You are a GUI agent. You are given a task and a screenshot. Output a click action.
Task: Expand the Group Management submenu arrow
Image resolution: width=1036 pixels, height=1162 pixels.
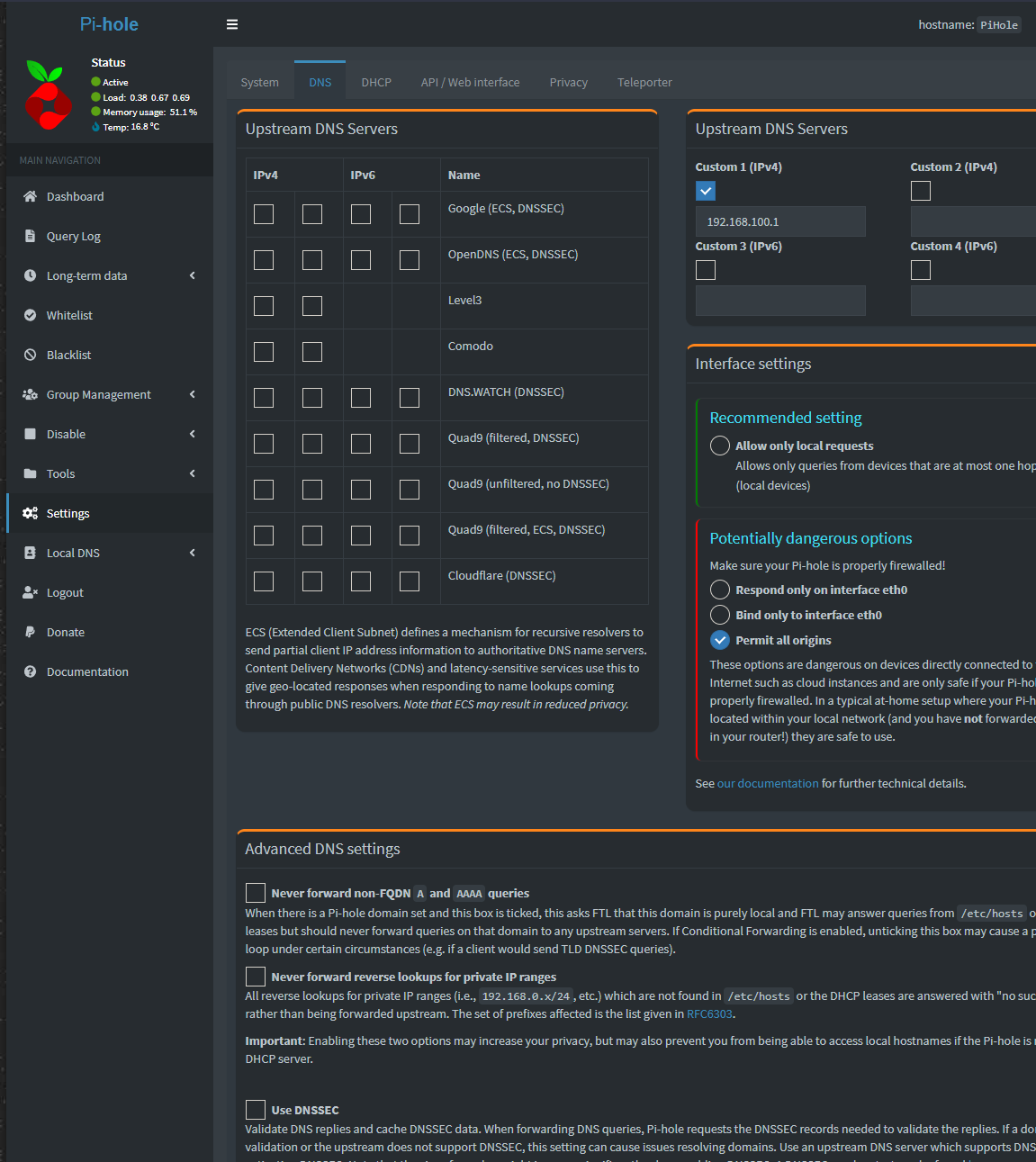(x=192, y=394)
